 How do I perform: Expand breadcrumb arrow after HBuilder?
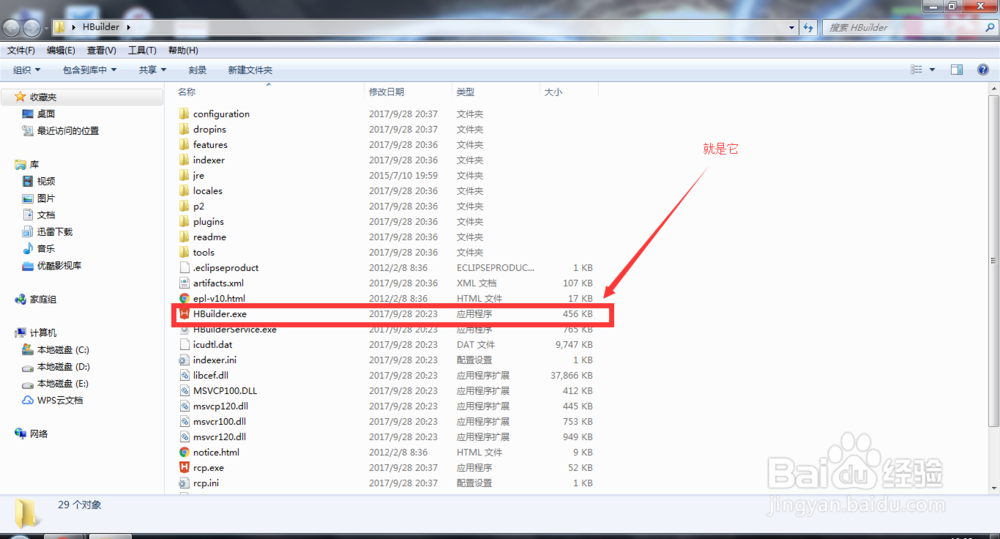pyautogui.click(x=128, y=27)
